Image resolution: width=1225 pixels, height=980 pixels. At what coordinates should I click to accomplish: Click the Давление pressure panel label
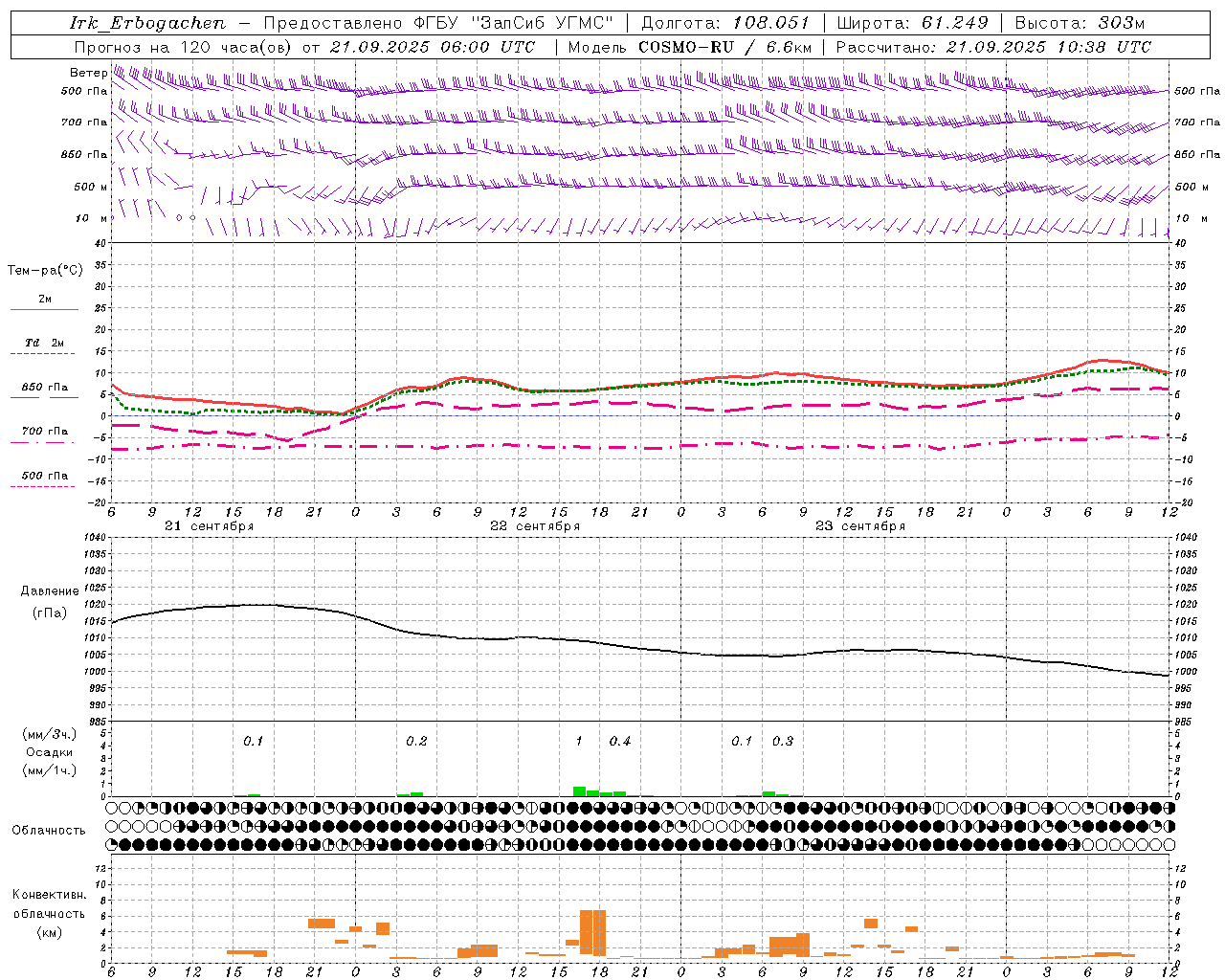coord(50,591)
